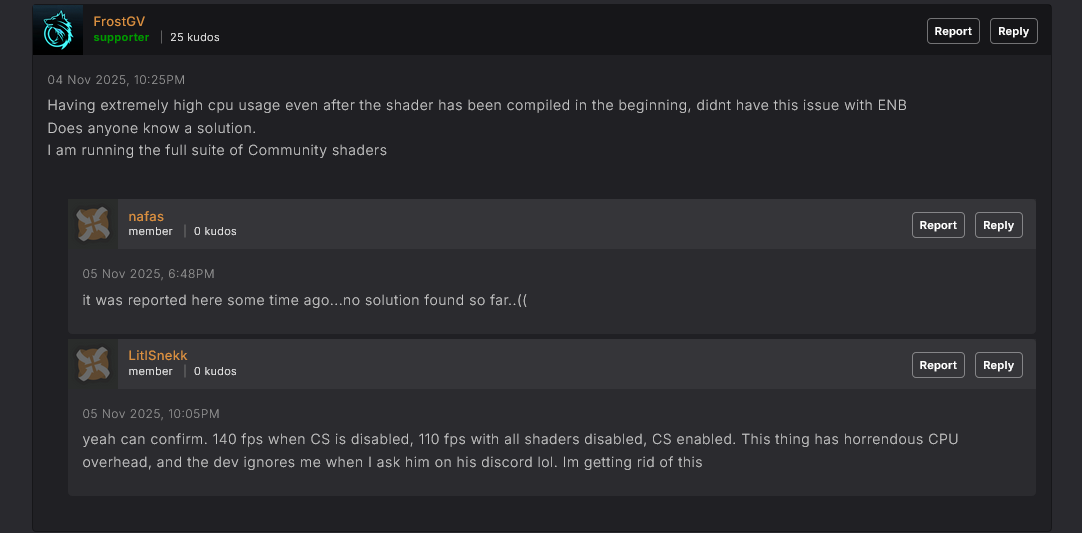
Task: Click the member label under LitlSnekk
Action: [150, 372]
